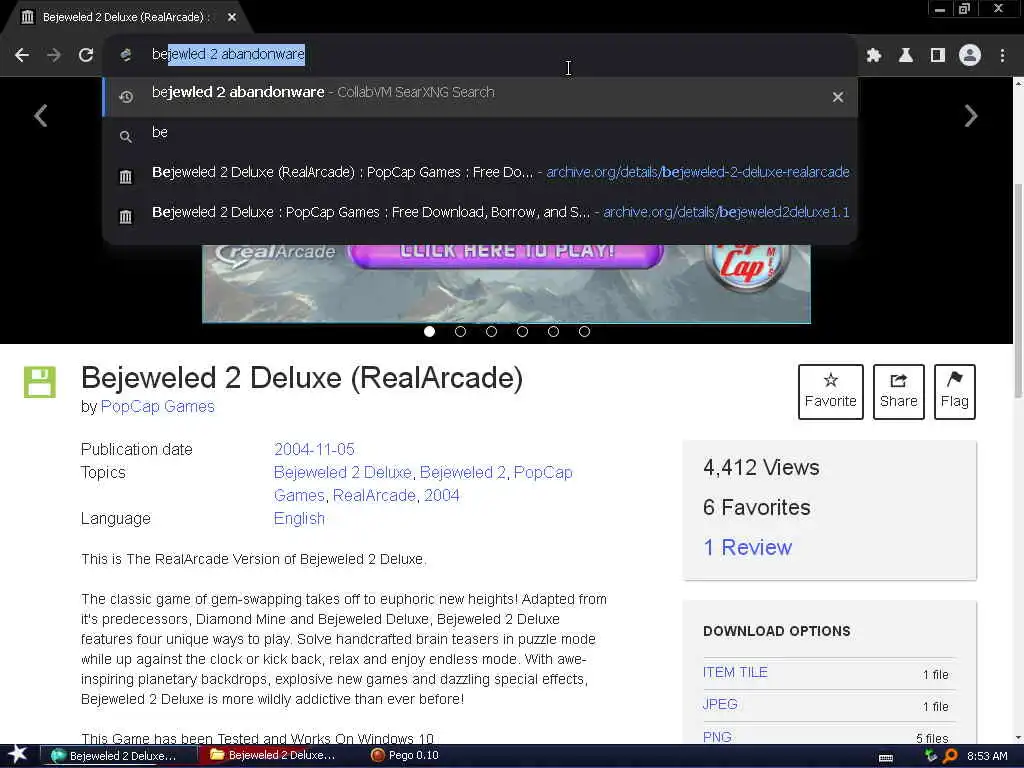Open the 'Bejeweled 2 Deluxe' topic link
The height and width of the screenshot is (768, 1024).
[x=342, y=473]
